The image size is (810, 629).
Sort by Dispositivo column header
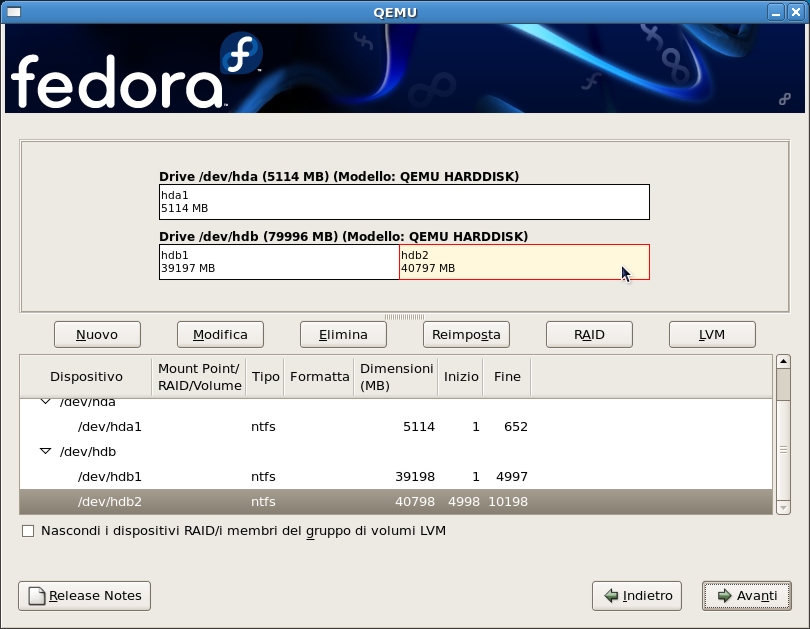tap(86, 376)
